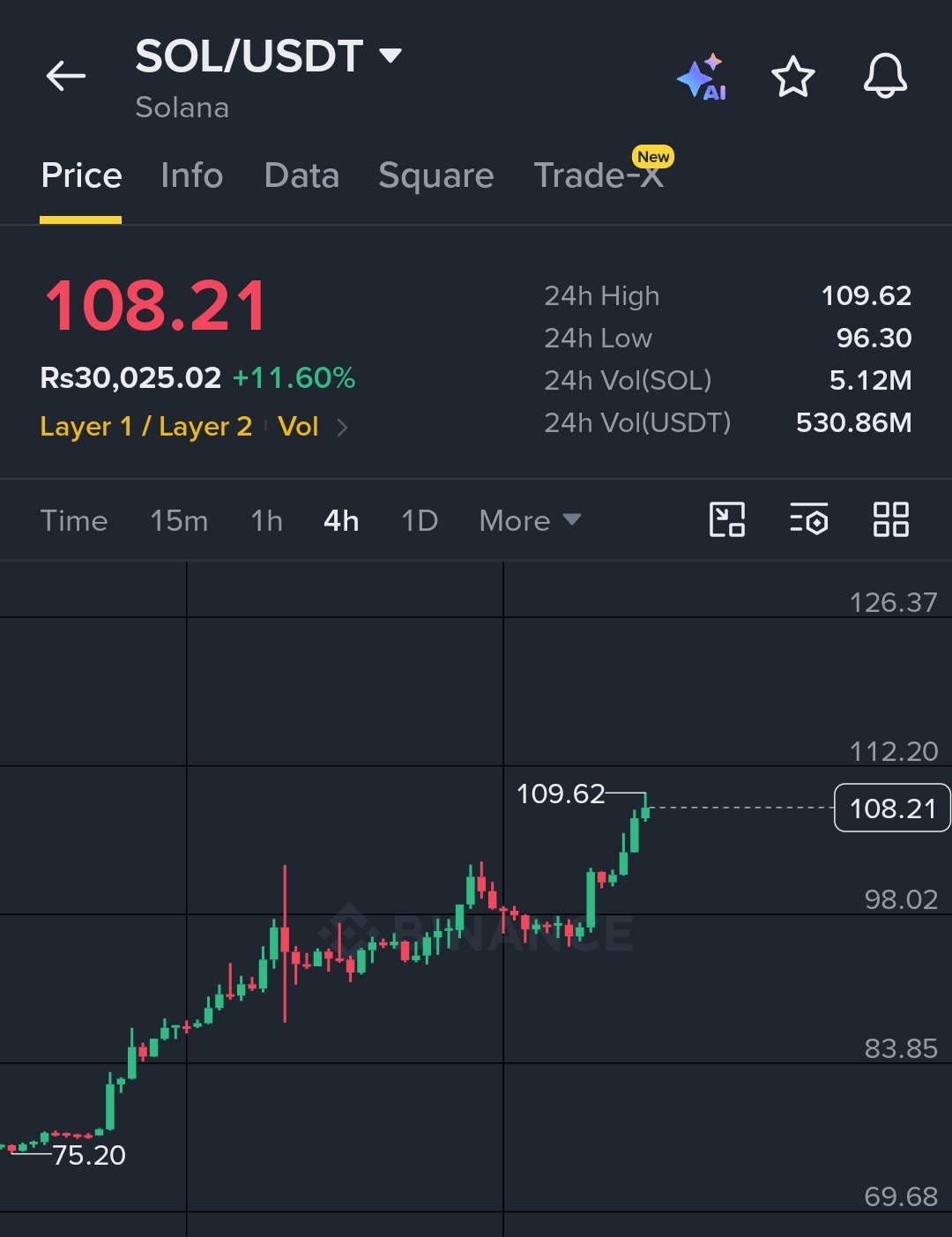Select the 15m chart interval
The width and height of the screenshot is (952, 1237).
(x=179, y=520)
